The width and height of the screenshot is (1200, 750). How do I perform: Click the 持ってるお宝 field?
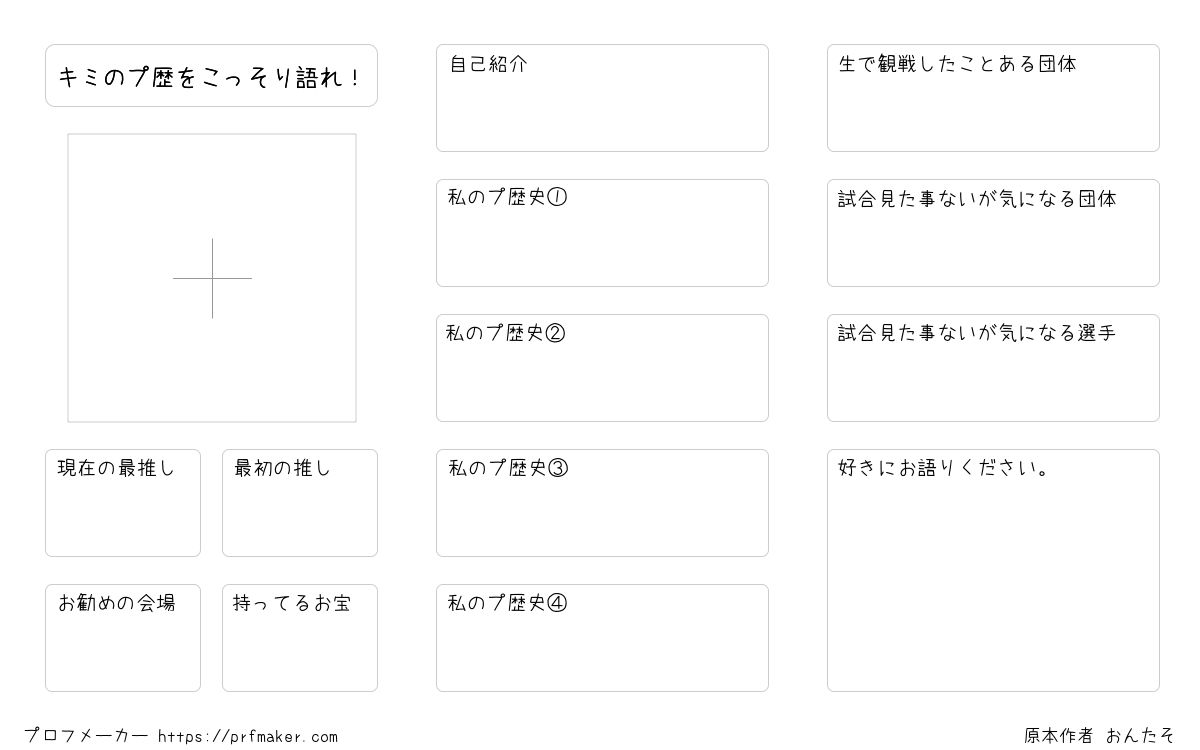(x=300, y=638)
